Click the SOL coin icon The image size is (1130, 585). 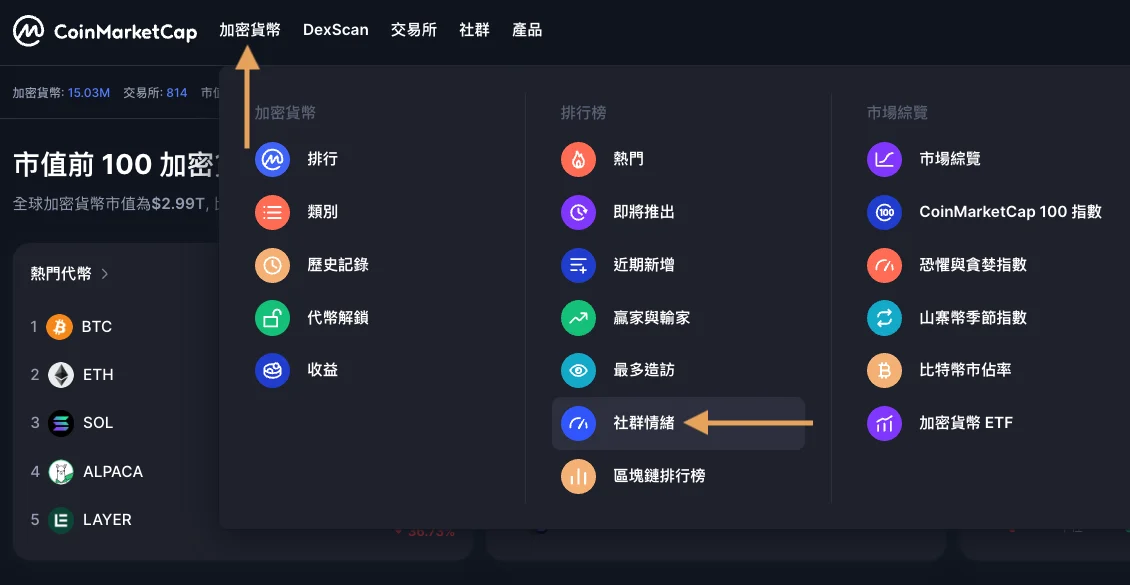pyautogui.click(x=60, y=423)
